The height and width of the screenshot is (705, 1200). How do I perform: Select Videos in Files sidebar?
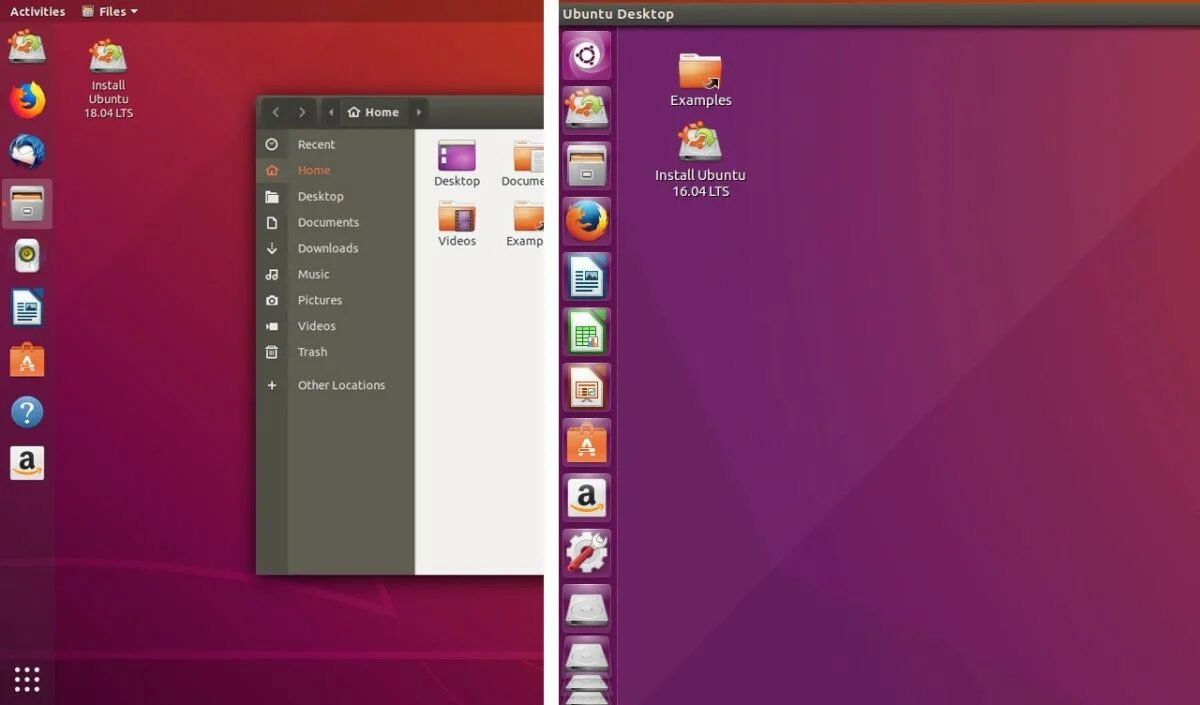[335, 326]
